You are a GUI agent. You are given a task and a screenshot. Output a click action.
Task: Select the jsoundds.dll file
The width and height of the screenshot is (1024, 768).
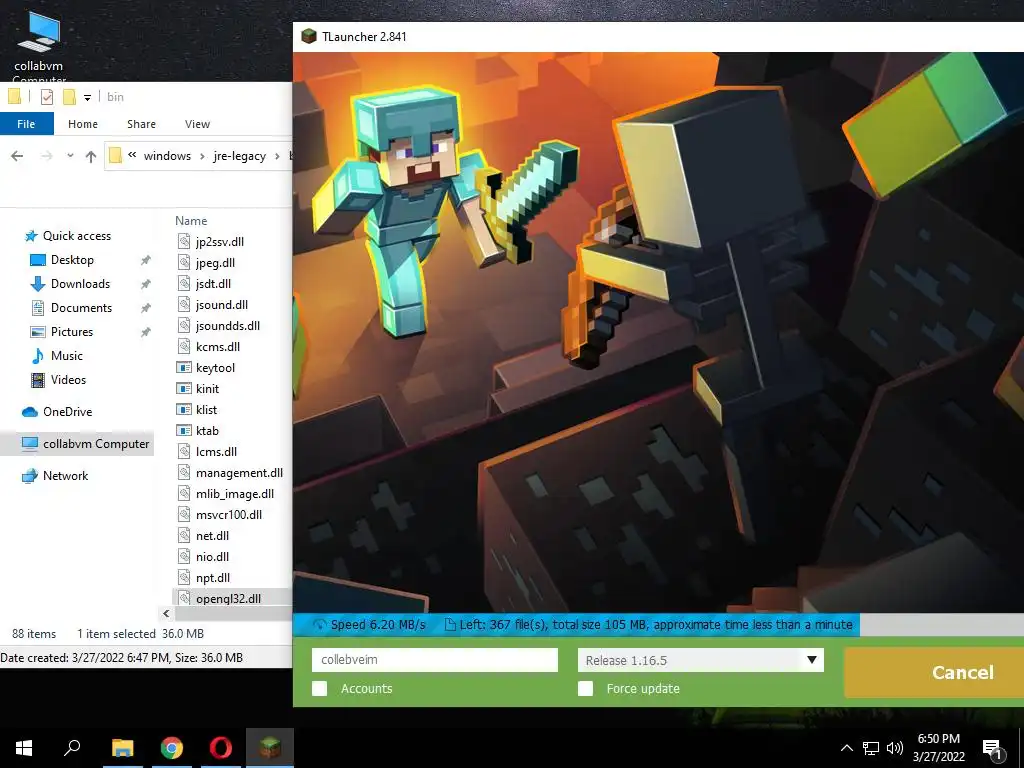click(227, 326)
